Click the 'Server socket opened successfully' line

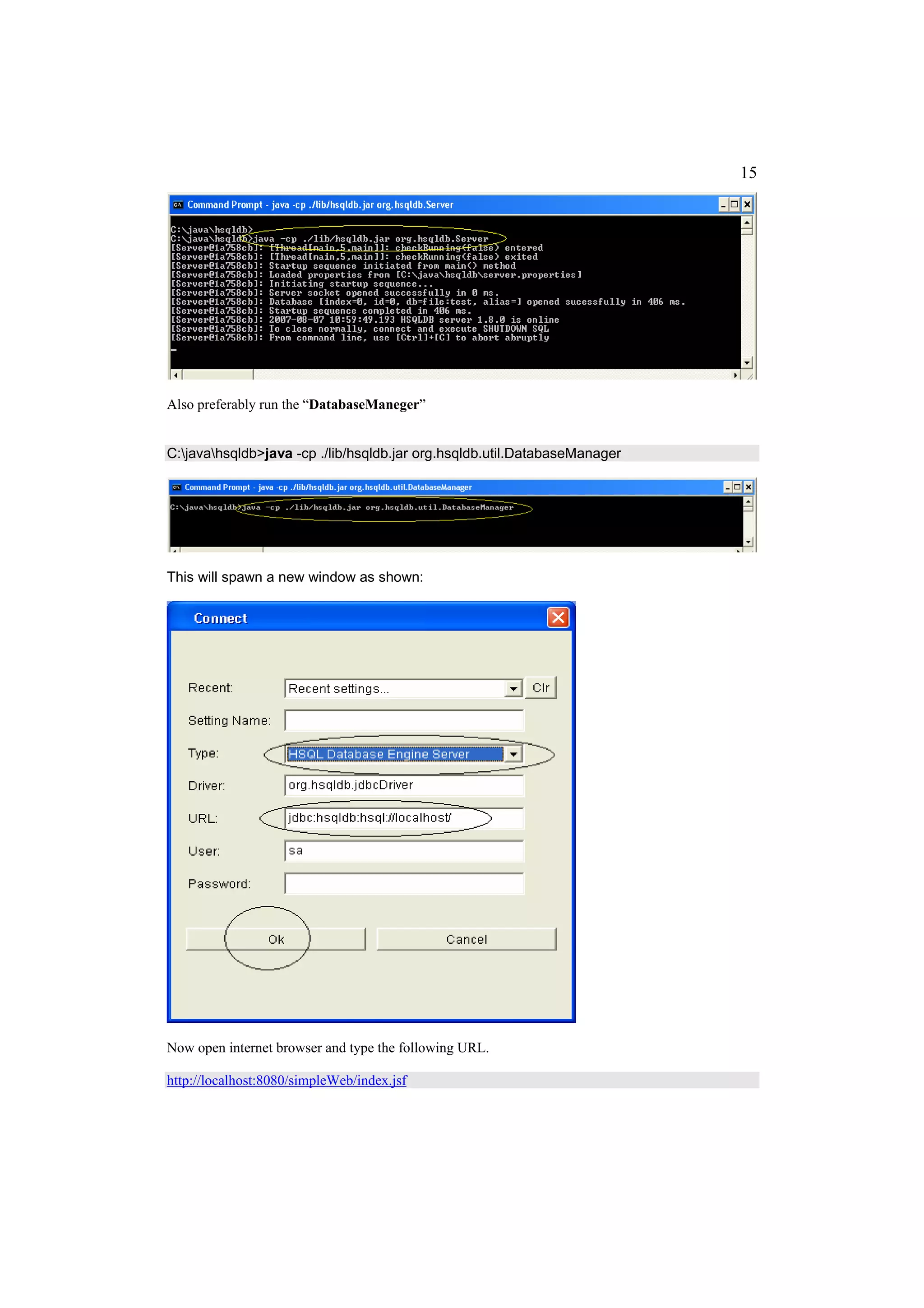[335, 293]
